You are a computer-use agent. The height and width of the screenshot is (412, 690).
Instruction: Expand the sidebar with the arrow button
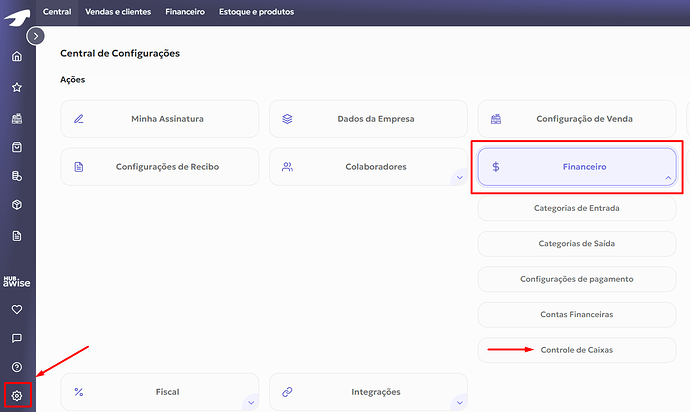tap(36, 36)
